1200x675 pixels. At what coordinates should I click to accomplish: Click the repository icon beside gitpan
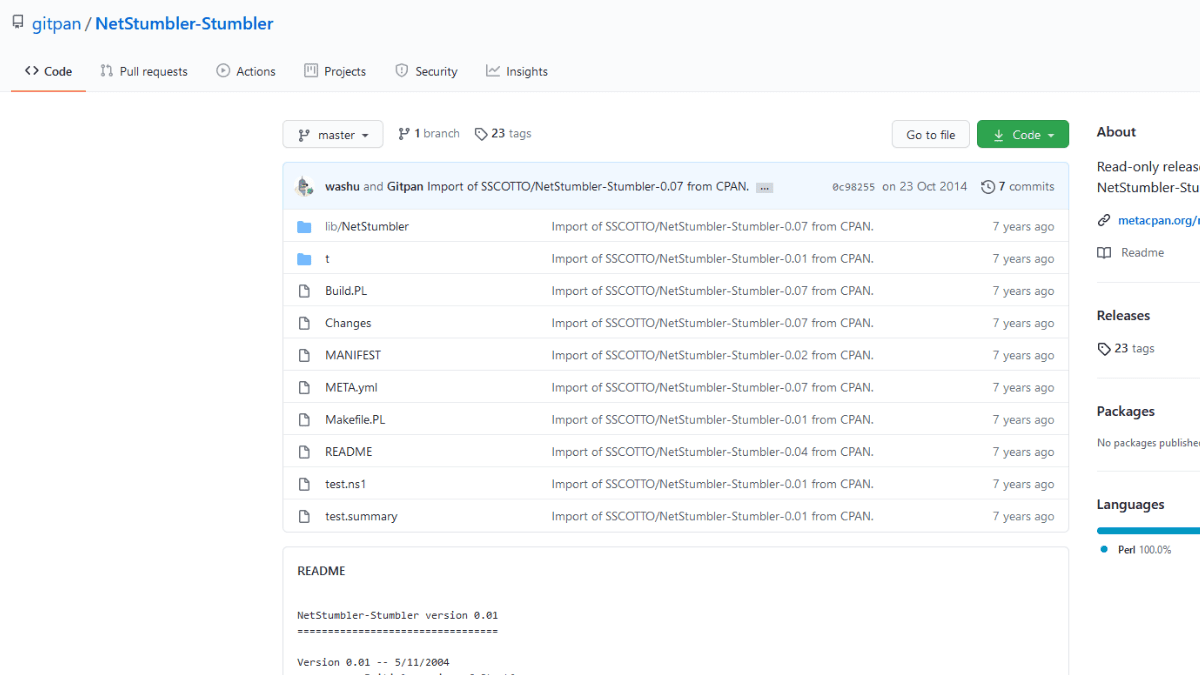(17, 23)
